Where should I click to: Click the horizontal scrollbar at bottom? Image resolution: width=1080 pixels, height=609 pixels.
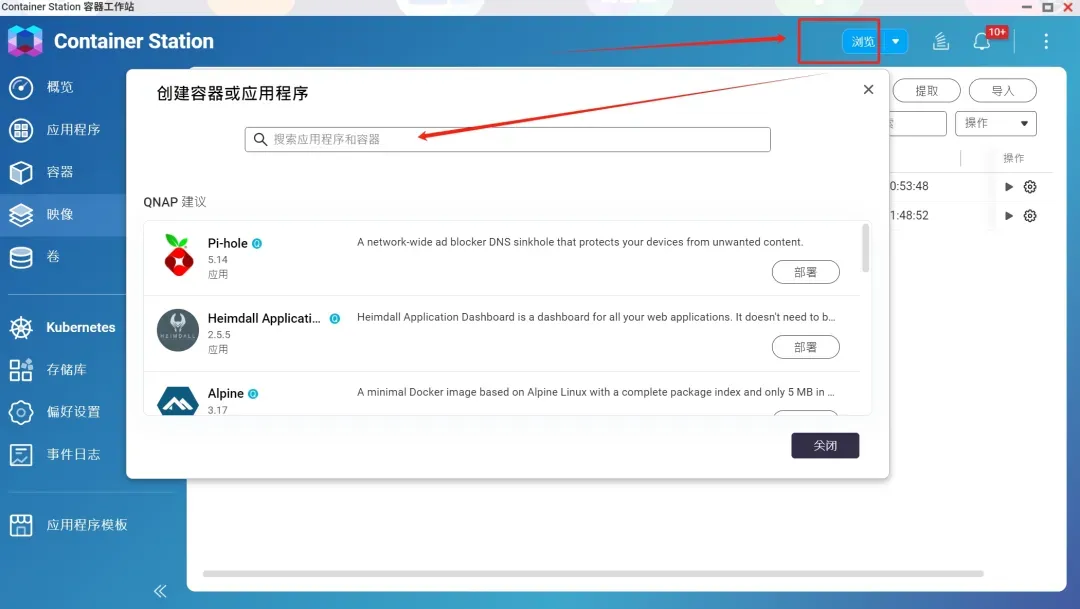coord(593,573)
